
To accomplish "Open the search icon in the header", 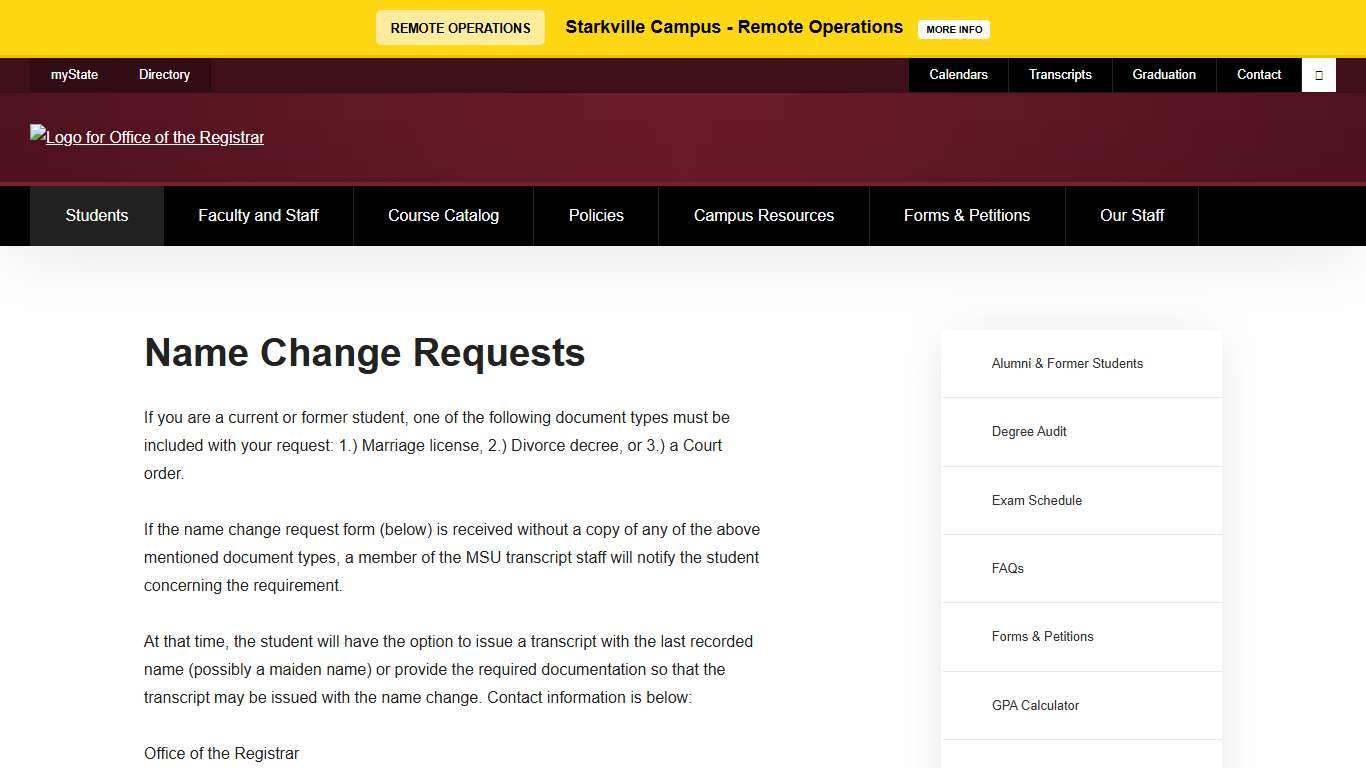I will (x=1318, y=75).
